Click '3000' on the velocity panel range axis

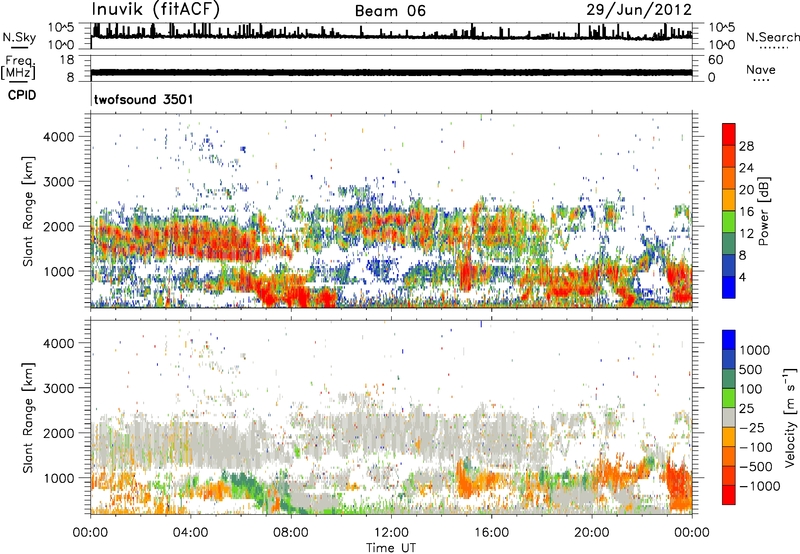pos(59,388)
